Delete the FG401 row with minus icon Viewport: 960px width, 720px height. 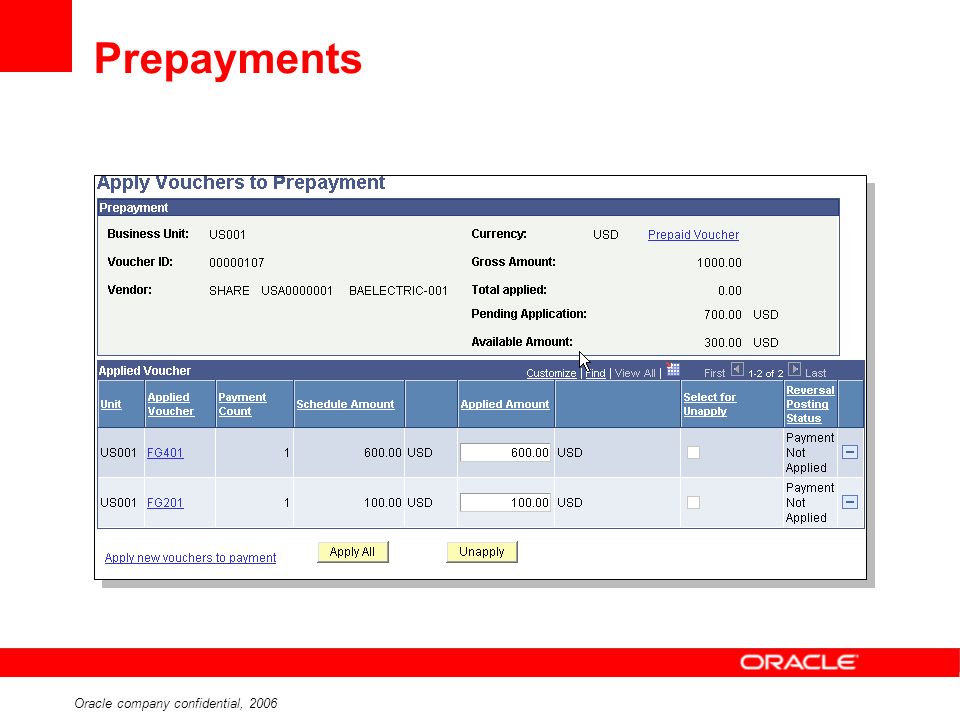850,452
